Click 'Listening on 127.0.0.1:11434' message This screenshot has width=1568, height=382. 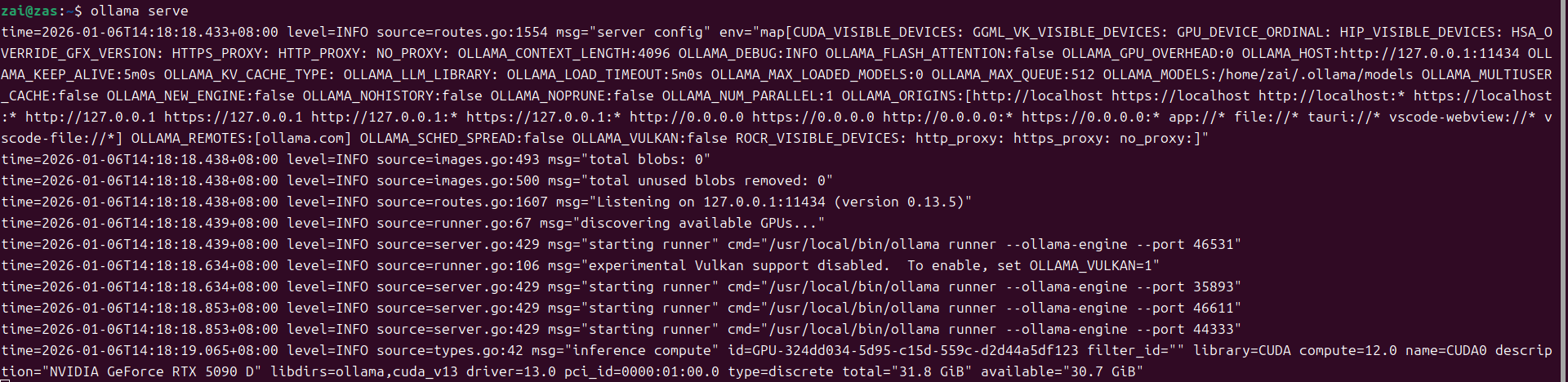click(x=710, y=202)
